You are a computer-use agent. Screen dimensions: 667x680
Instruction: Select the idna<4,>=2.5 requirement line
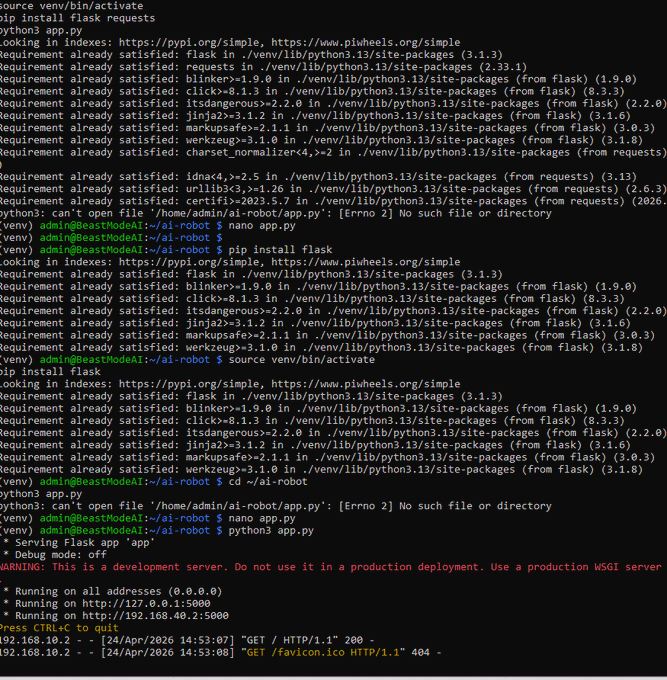click(x=318, y=177)
